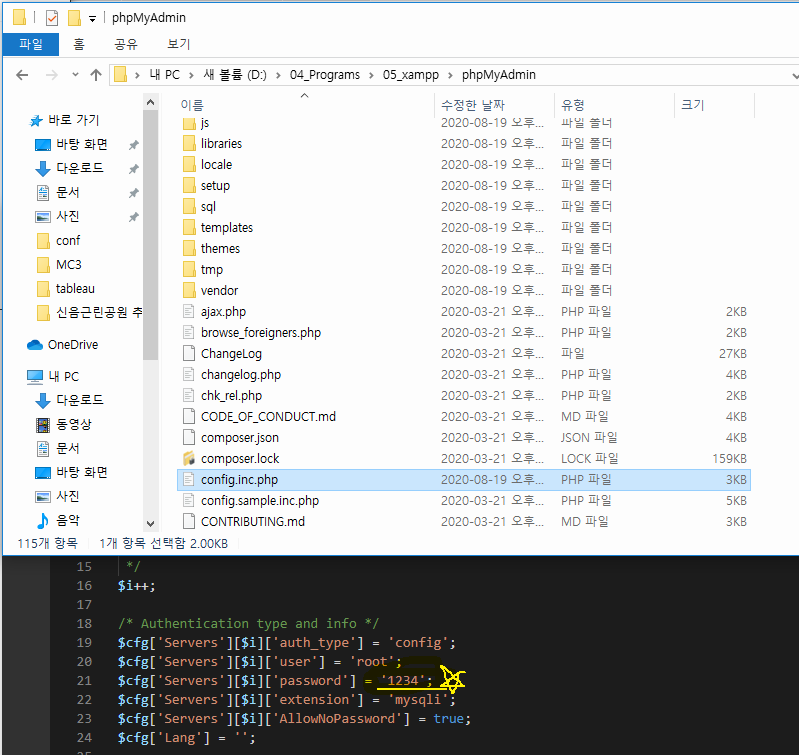Click the 'root' user value in code editor
799x755 pixels.
372,662
